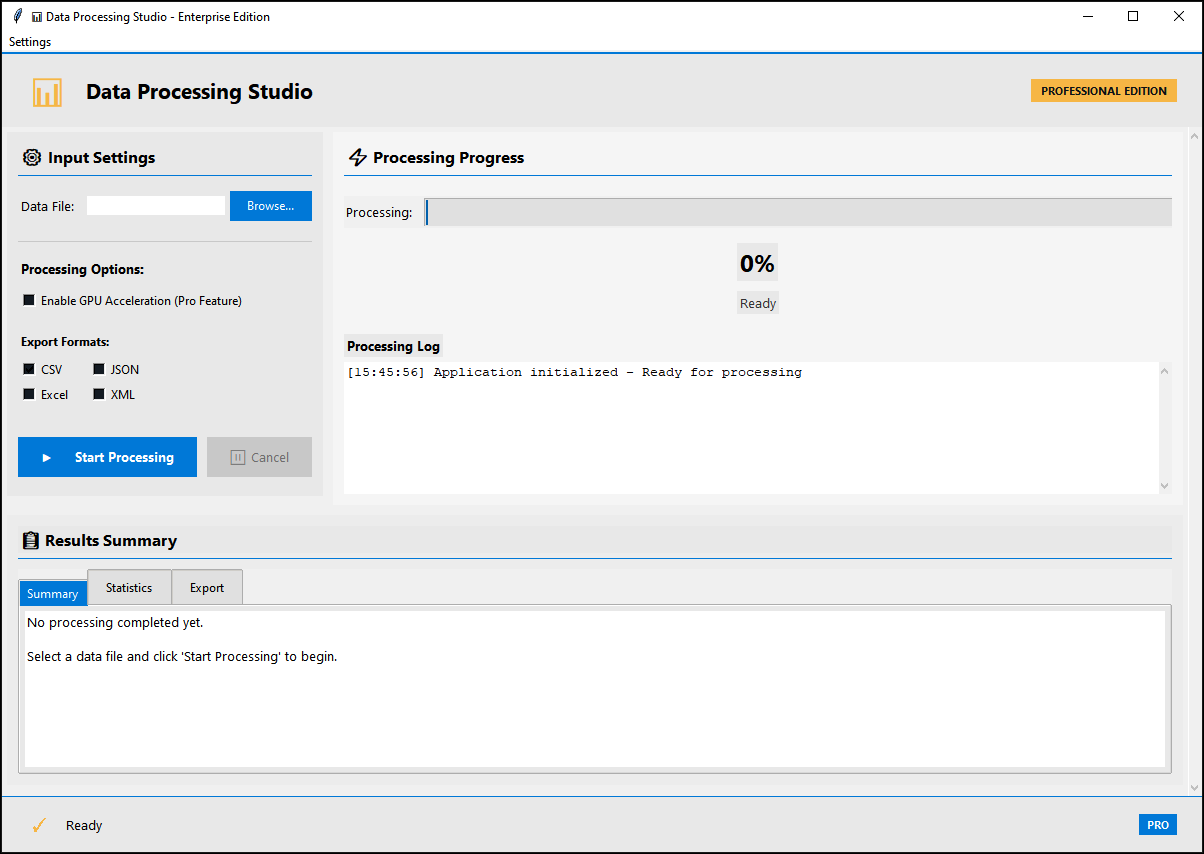
Task: Click the pause icon inside the Cancel button
Action: 236,457
